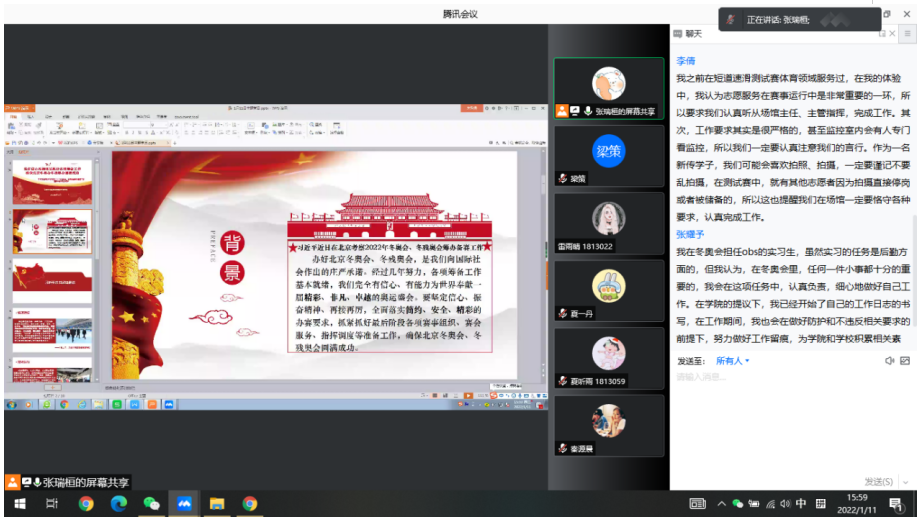Click sender name 张耀予 in chat

[690, 234]
